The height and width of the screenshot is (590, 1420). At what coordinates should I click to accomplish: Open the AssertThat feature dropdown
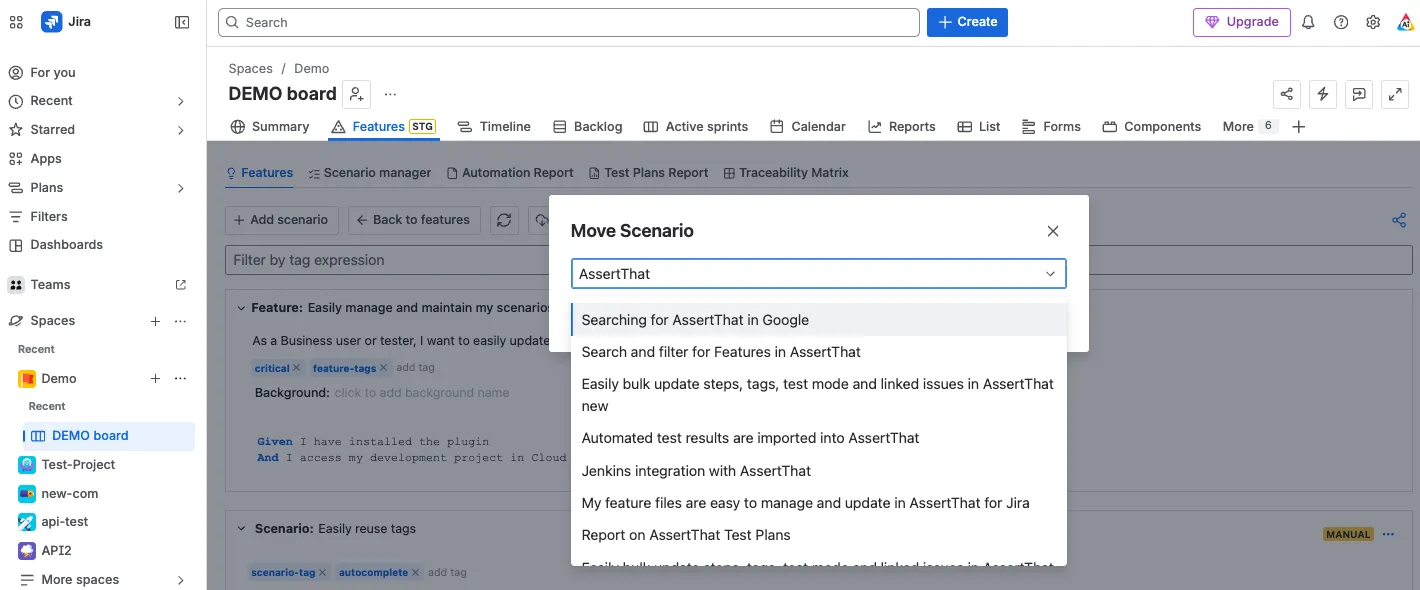click(819, 274)
